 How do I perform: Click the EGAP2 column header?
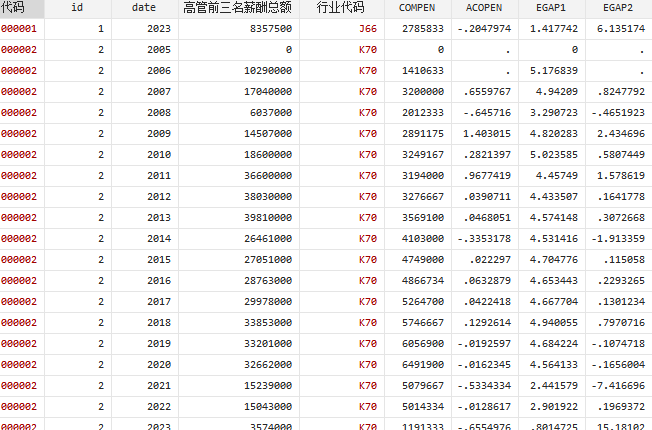click(617, 7)
